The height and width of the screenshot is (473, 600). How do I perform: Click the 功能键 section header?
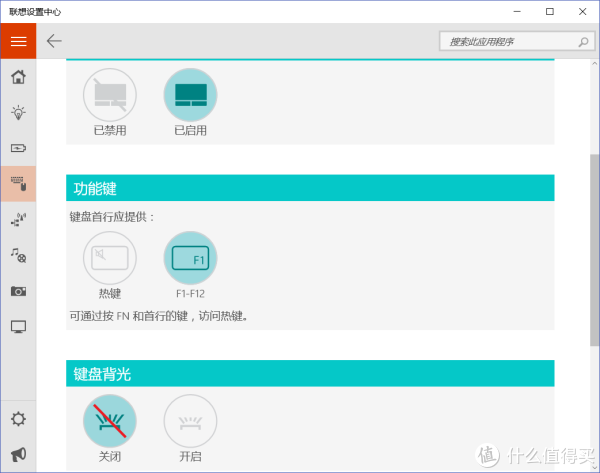point(310,188)
